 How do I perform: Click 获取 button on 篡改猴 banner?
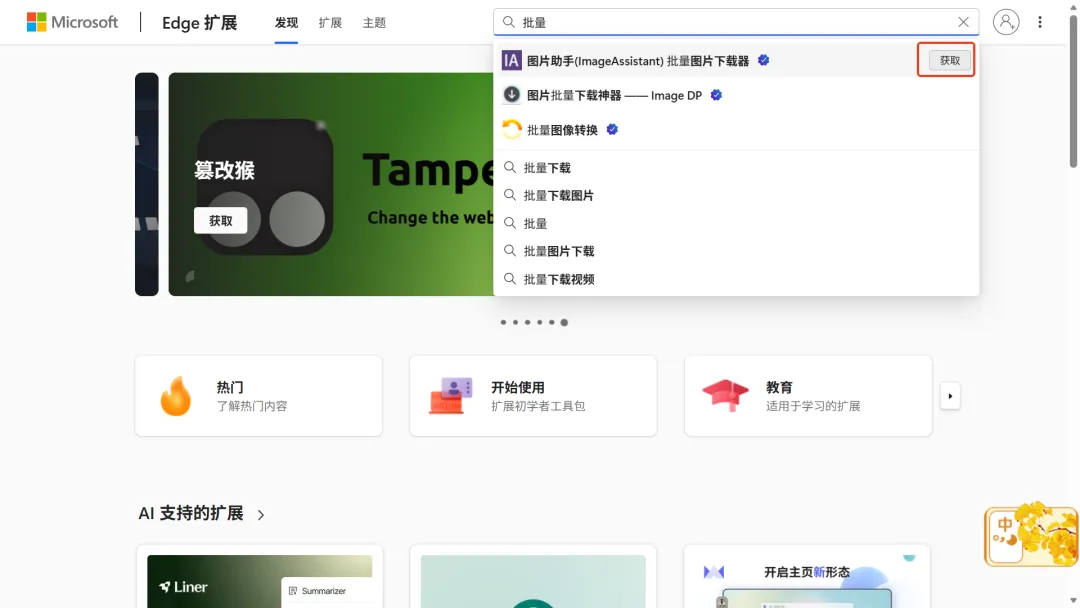click(220, 220)
